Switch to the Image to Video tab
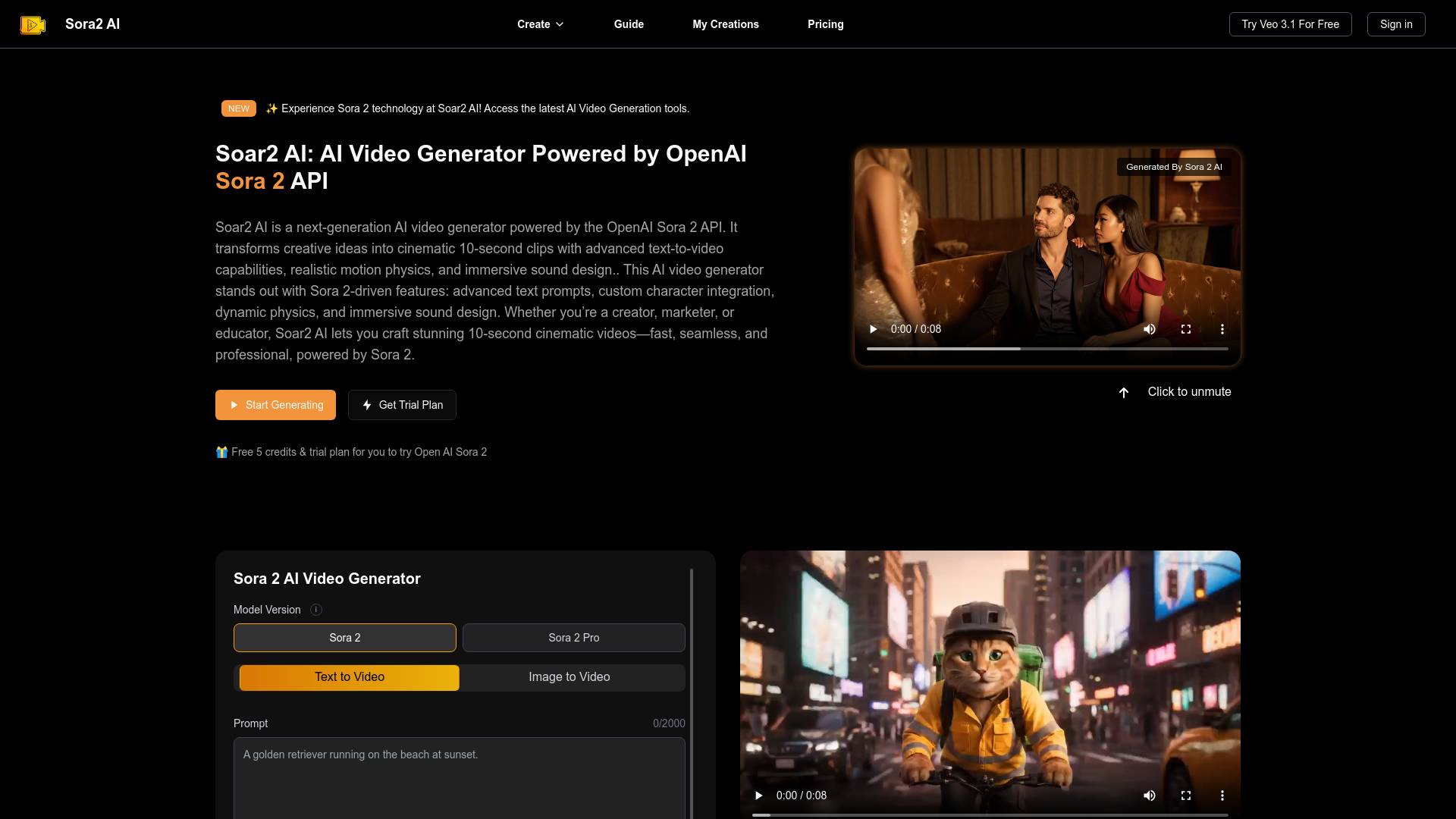This screenshot has height=819, width=1456. 570,677
